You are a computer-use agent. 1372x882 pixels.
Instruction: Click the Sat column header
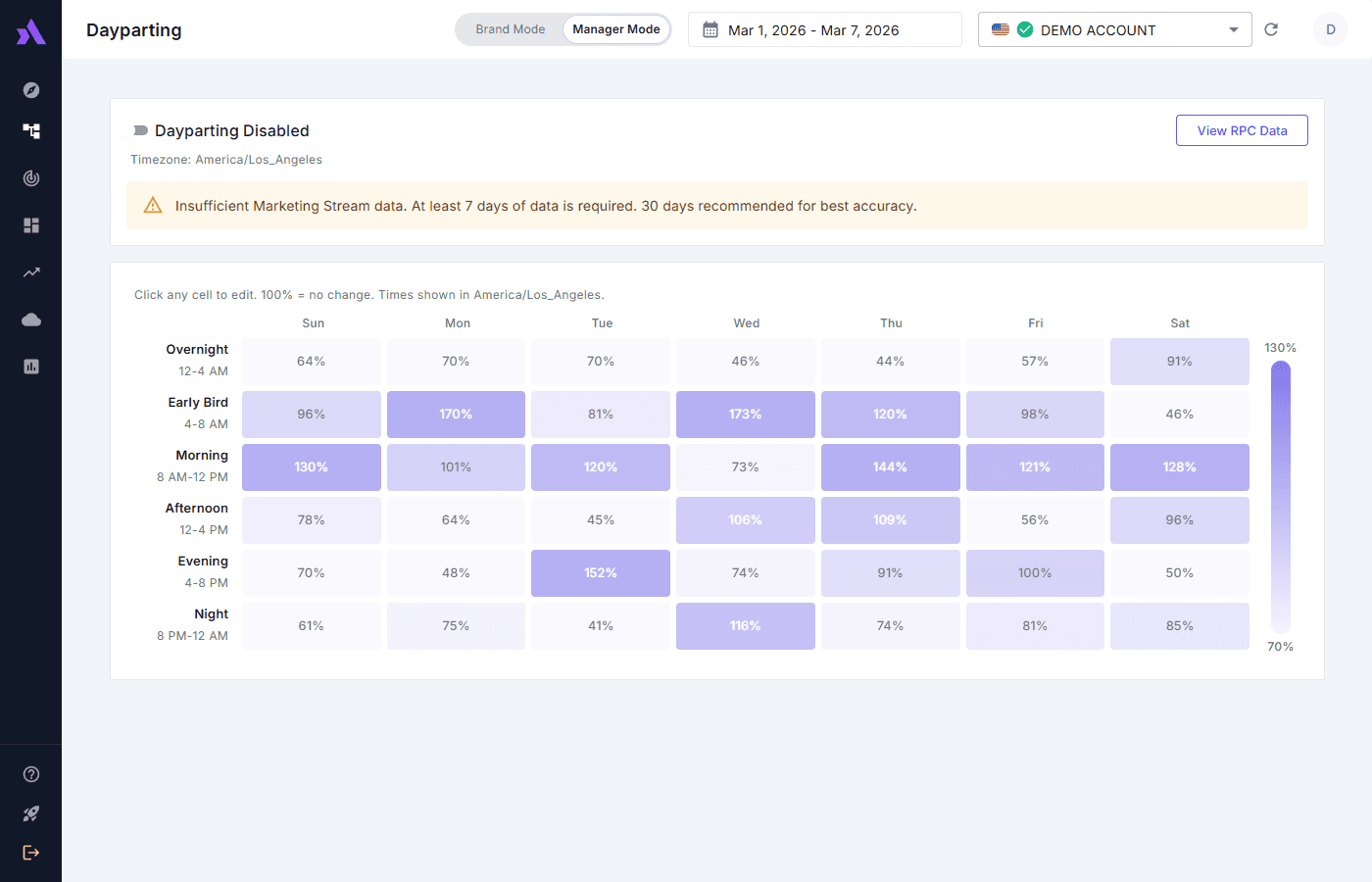click(1180, 323)
